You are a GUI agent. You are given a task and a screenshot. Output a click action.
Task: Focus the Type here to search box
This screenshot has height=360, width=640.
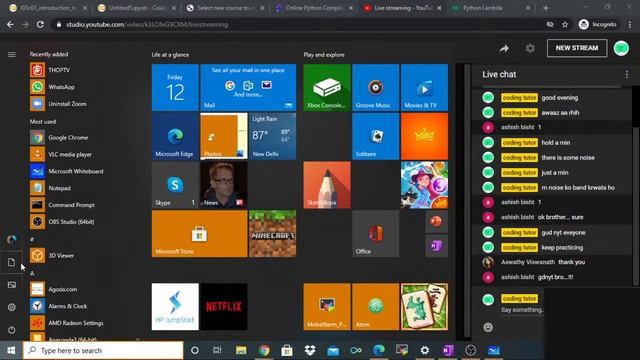click(x=103, y=350)
